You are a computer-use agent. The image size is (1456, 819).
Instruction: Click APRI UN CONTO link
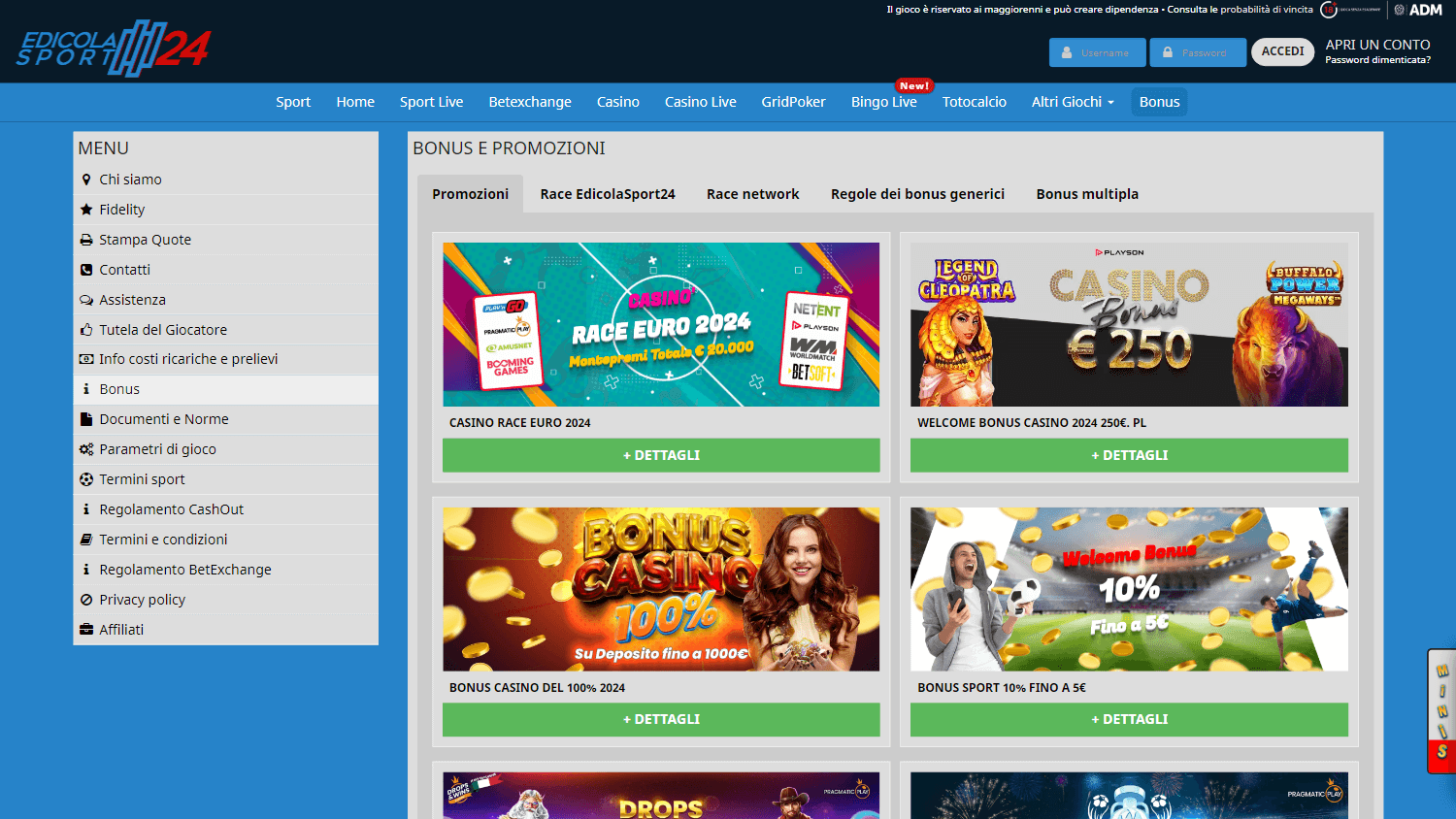pos(1377,45)
